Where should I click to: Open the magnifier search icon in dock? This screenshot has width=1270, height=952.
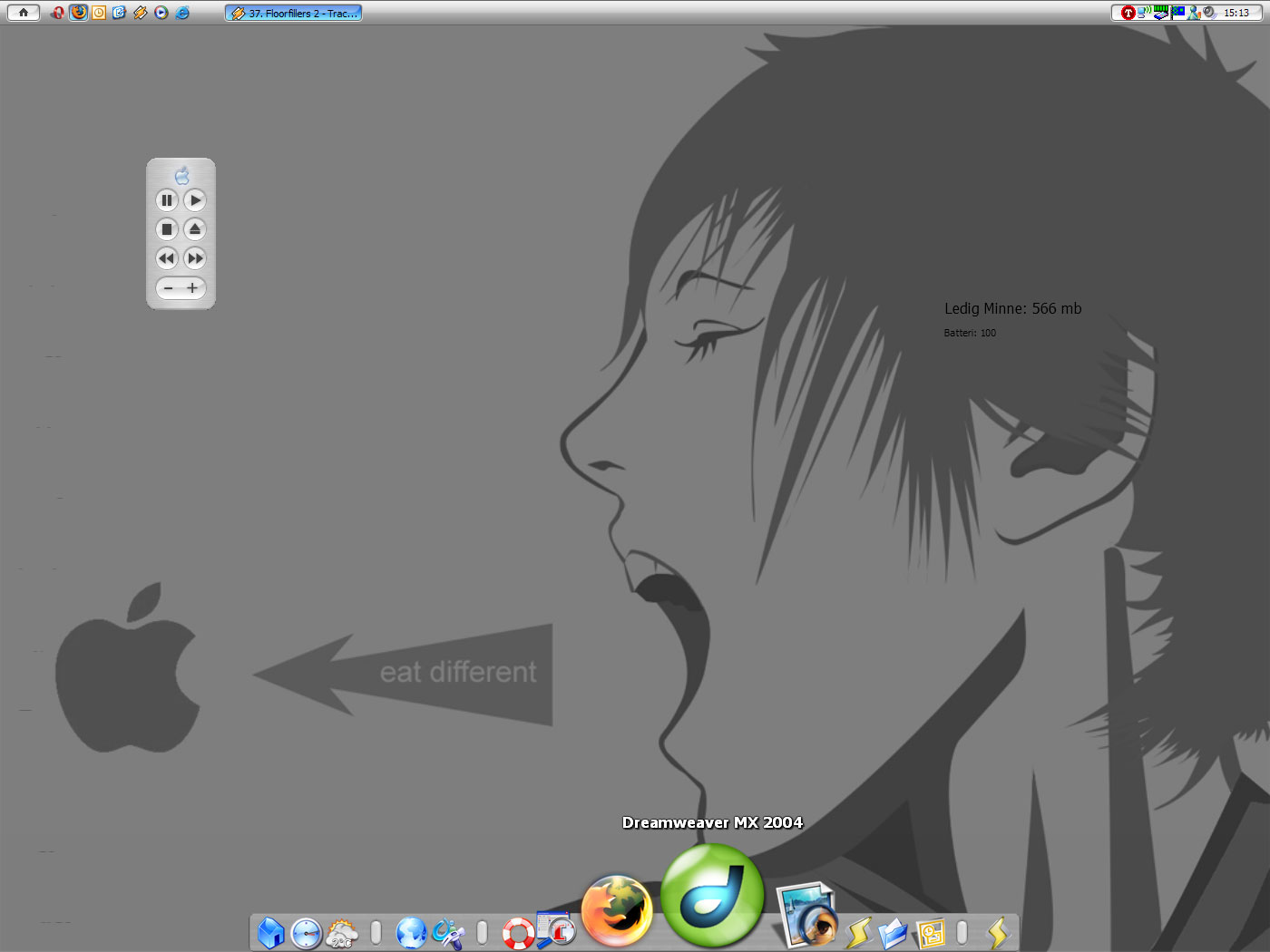click(556, 929)
